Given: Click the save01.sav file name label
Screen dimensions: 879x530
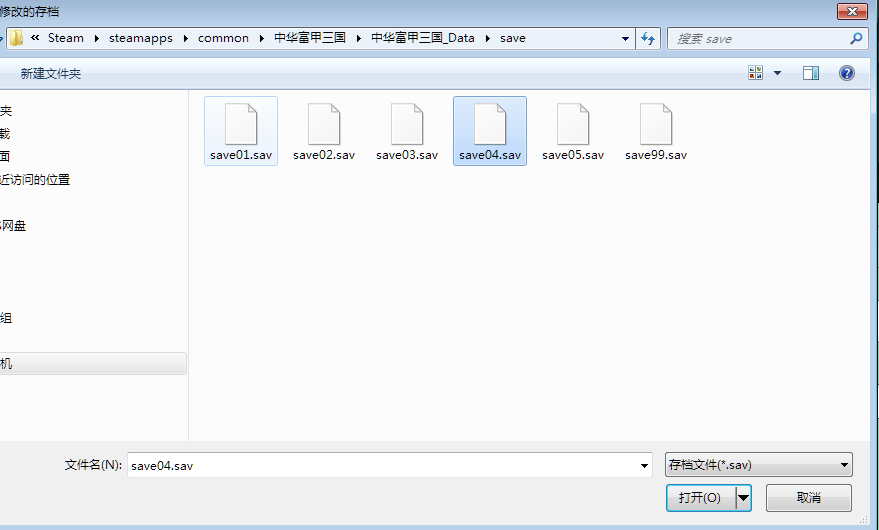Looking at the screenshot, I should [241, 155].
